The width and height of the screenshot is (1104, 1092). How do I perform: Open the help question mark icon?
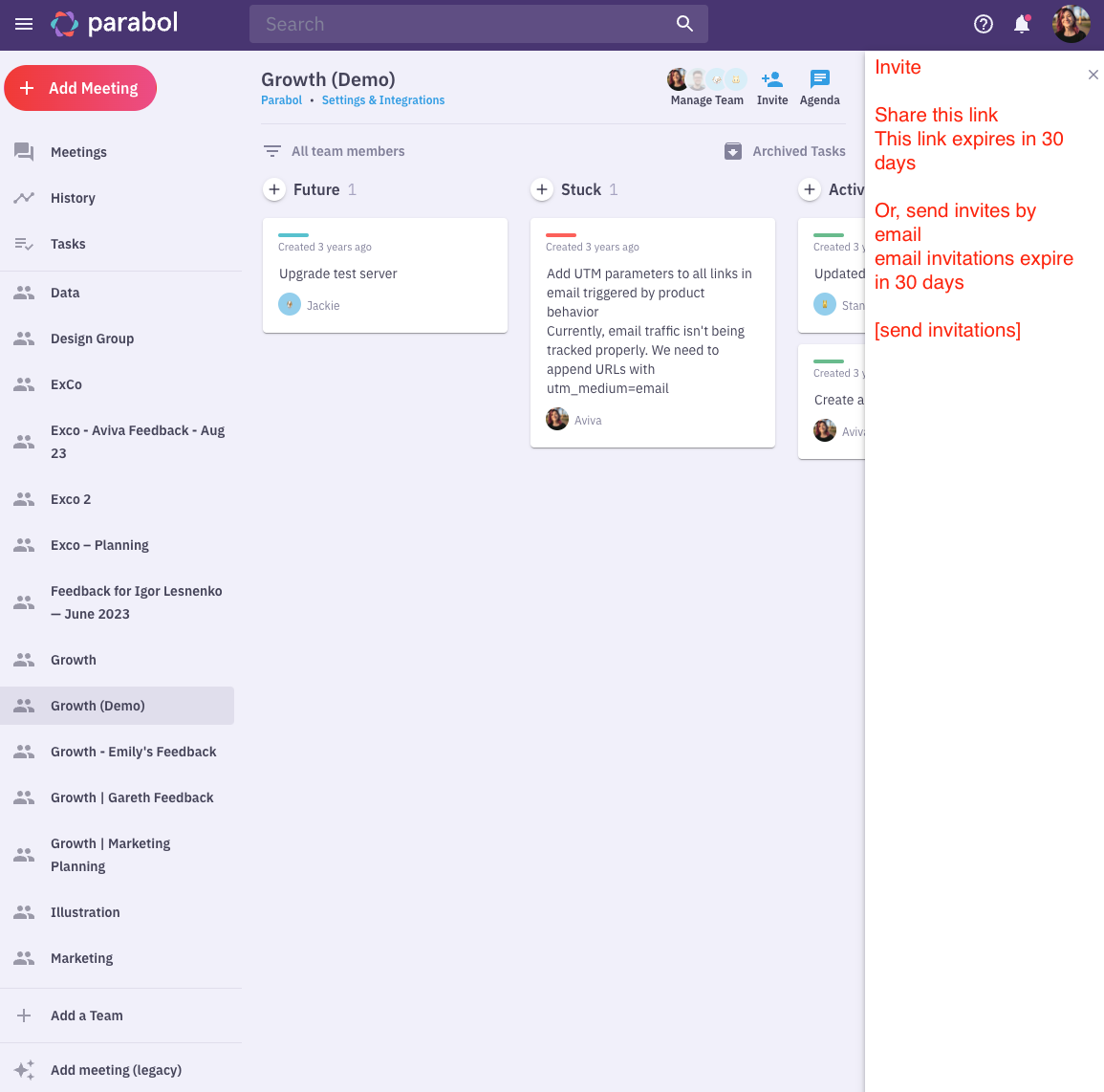(983, 24)
